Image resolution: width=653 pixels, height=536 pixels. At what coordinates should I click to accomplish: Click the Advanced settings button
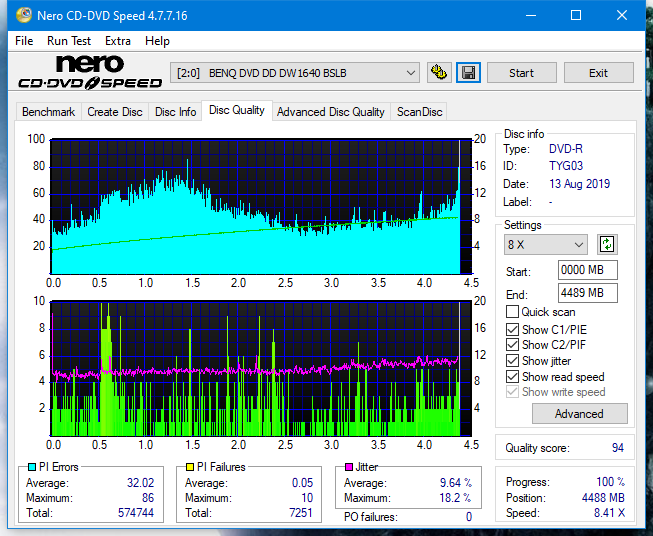point(579,414)
